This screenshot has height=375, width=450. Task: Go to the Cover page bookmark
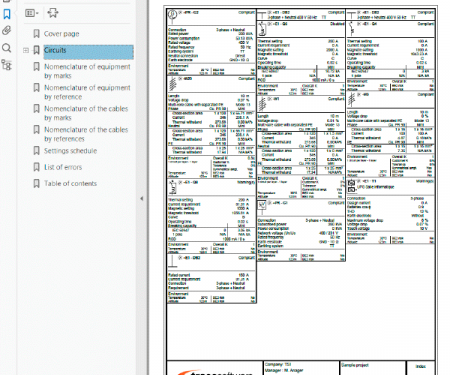pos(62,34)
